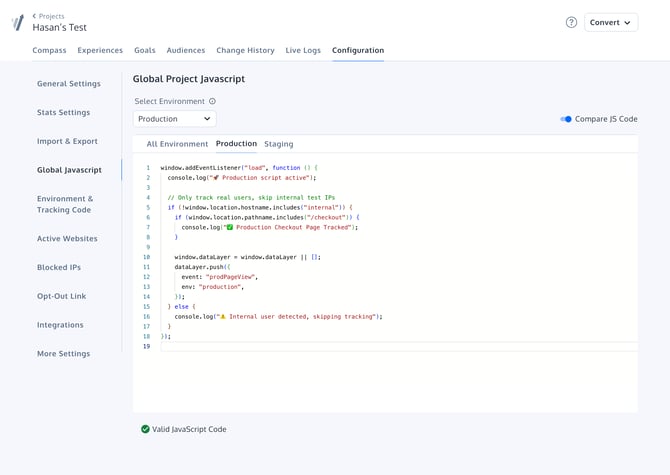Switch to the Compass tab

click(49, 50)
